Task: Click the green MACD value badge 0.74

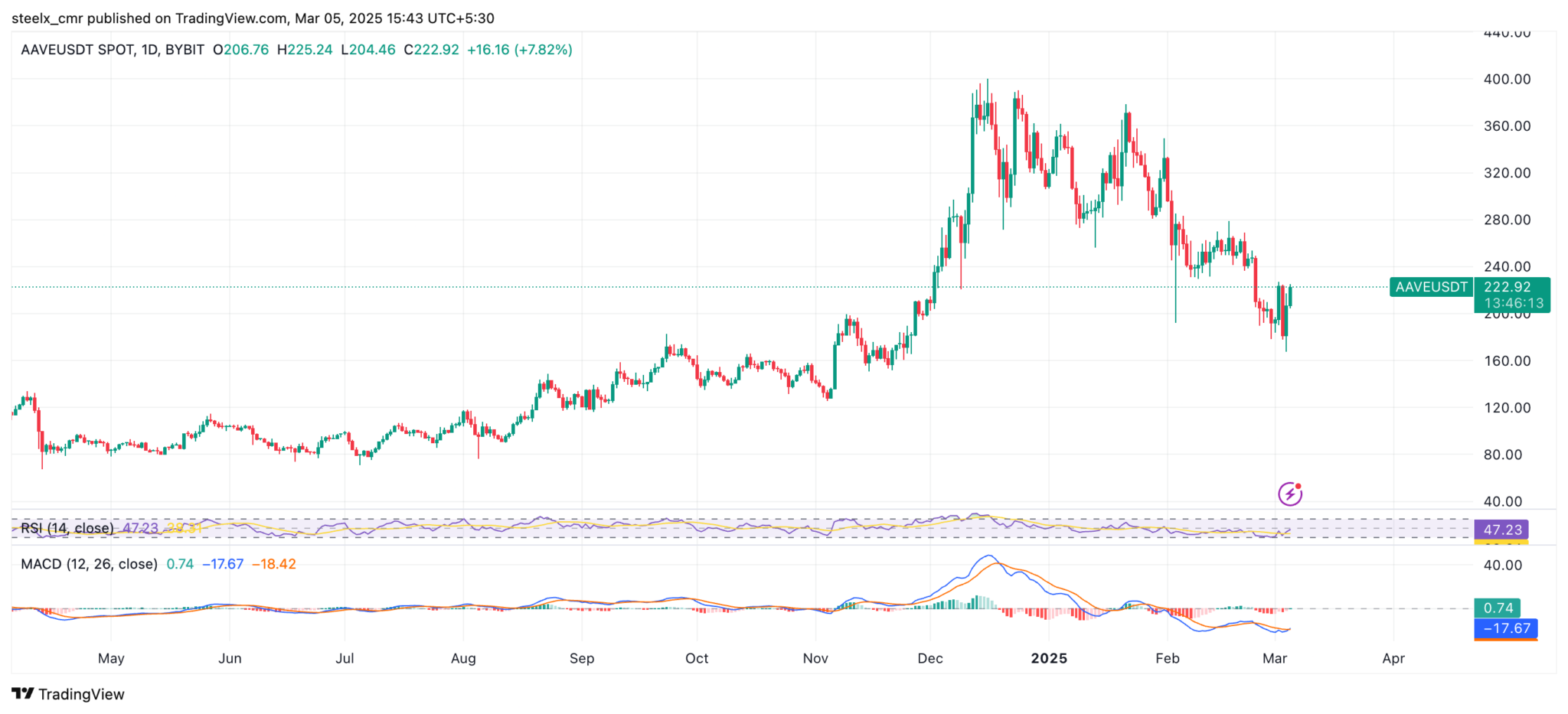Action: [x=1497, y=607]
